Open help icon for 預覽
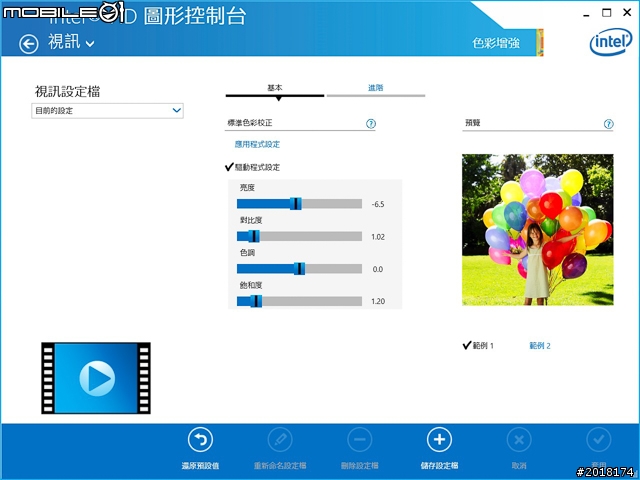The image size is (640, 480). point(608,124)
